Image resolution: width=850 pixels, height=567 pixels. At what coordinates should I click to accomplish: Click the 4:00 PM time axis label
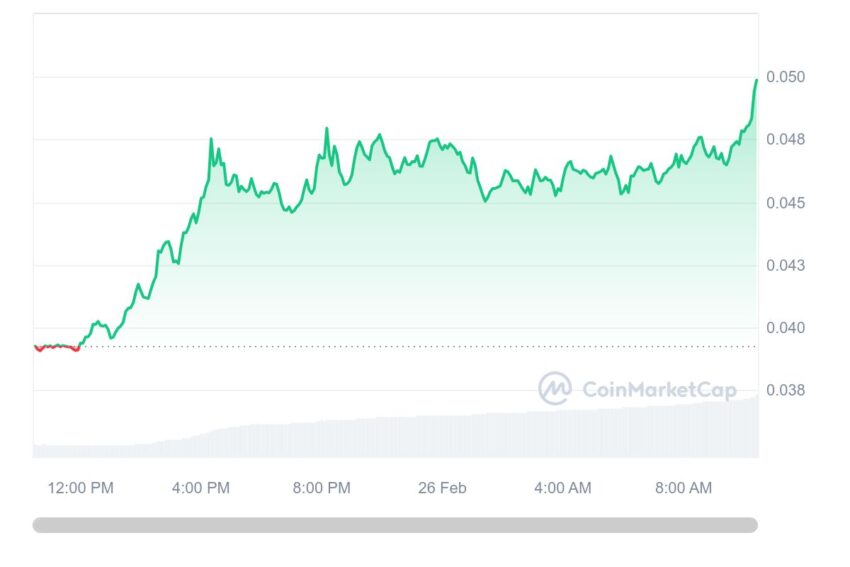[201, 488]
